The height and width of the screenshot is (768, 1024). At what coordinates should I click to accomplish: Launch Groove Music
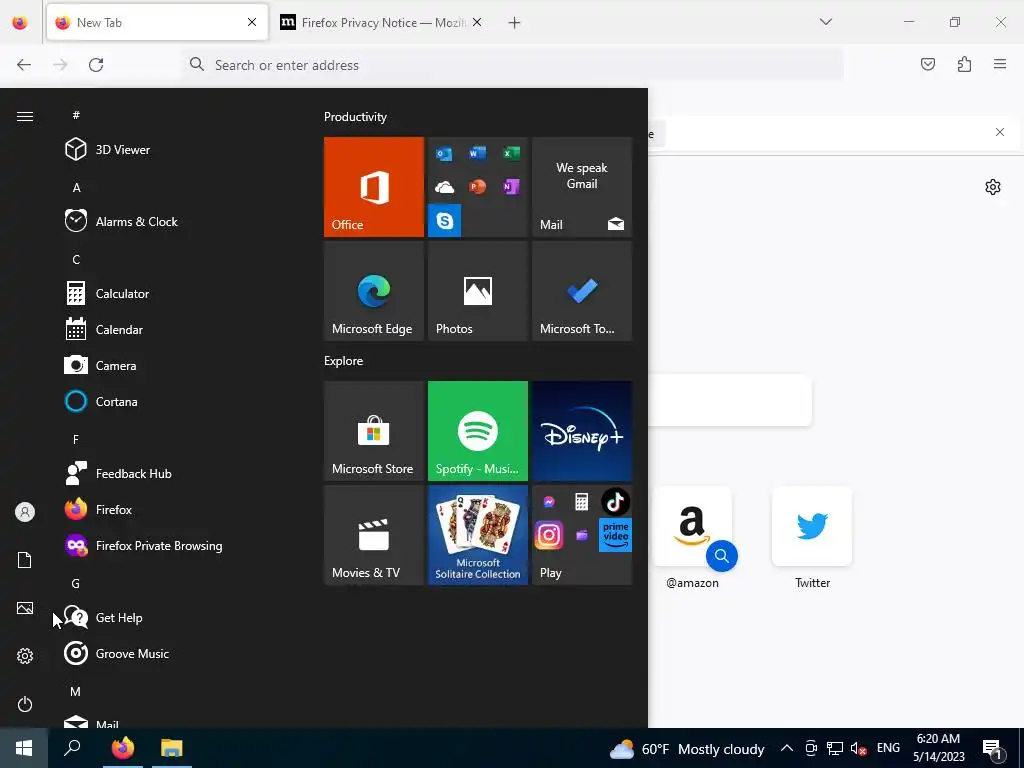click(176, 653)
